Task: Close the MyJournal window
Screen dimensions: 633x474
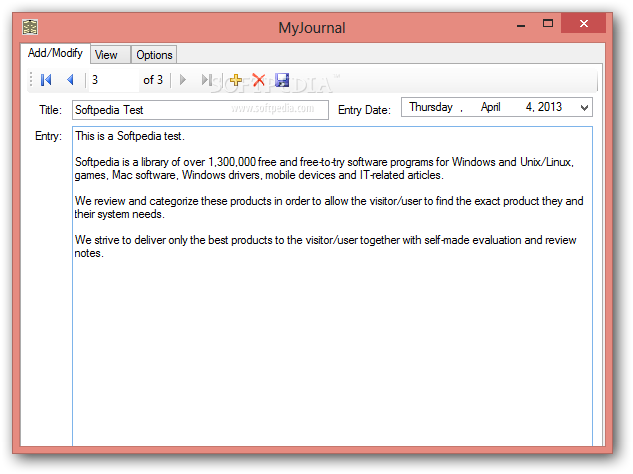Action: [583, 23]
